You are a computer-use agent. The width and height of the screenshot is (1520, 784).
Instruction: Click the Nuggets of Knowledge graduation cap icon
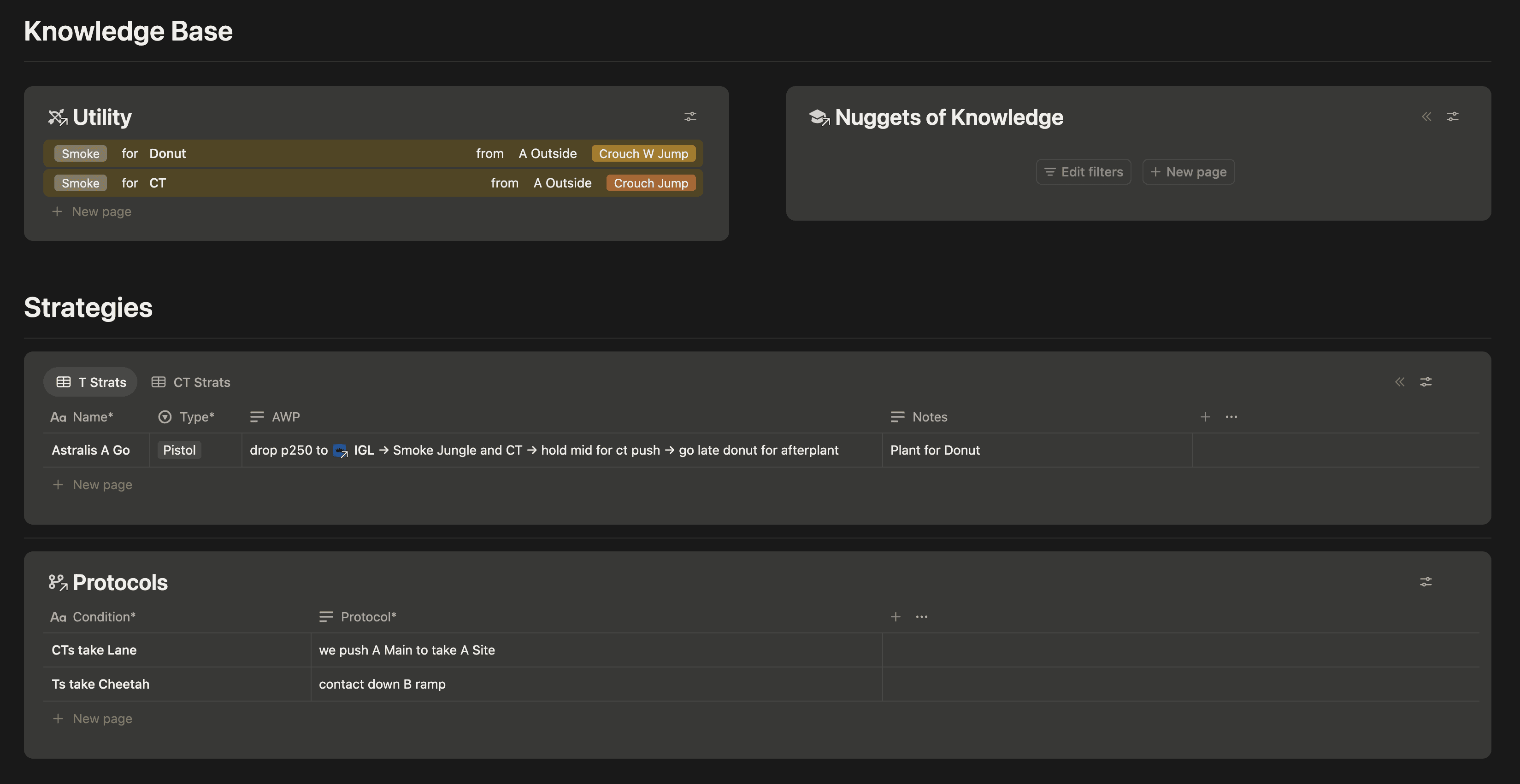click(x=819, y=117)
